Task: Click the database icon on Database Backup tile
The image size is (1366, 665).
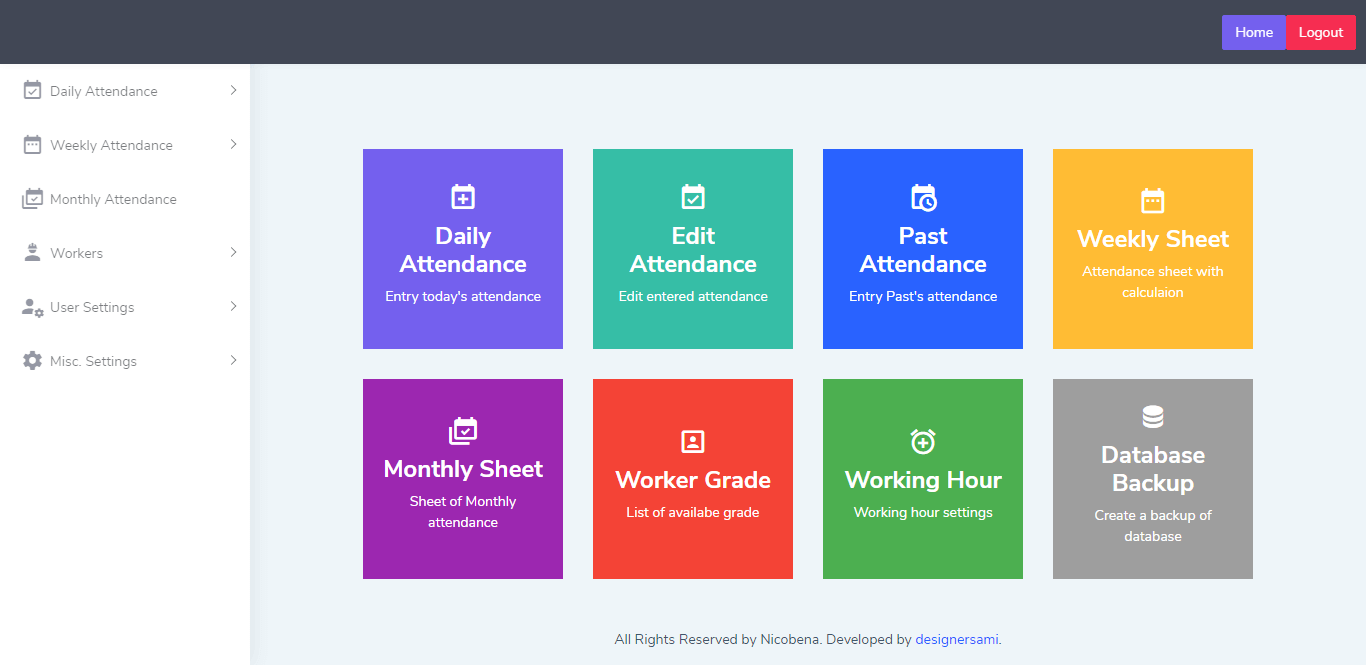Action: 1153,416
